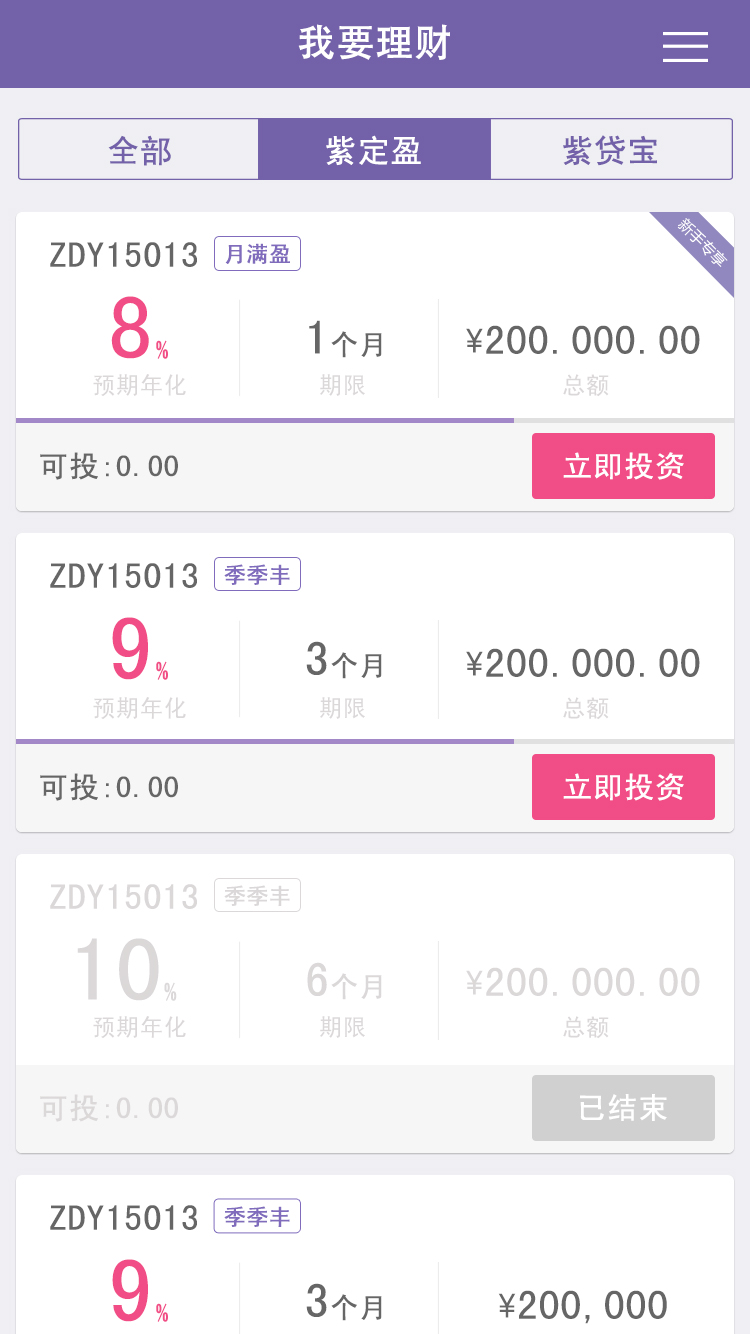
Task: Tap the 6个月 term on the ended product
Action: (344, 983)
